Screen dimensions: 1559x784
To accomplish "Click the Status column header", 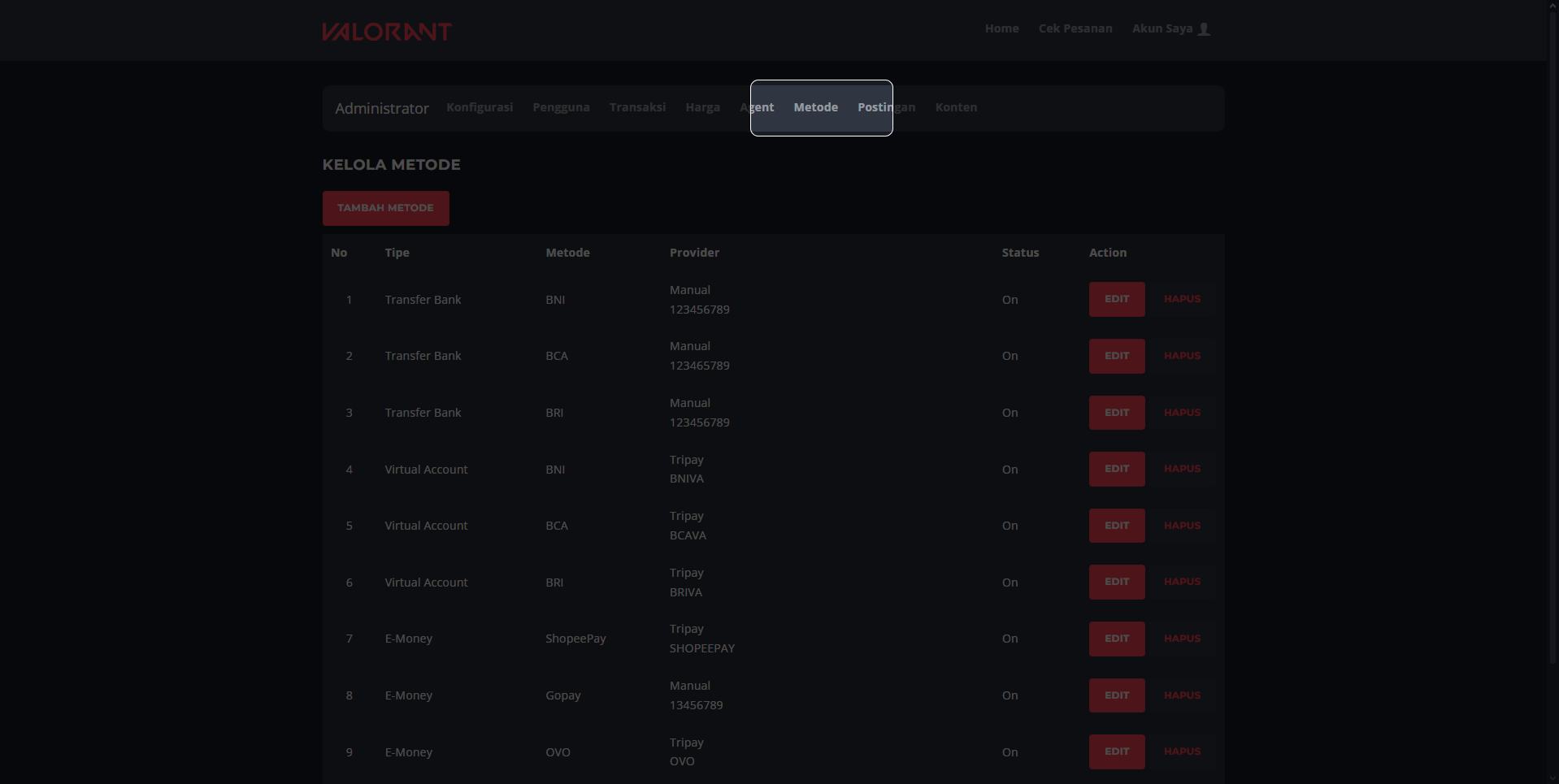I will 1020,253.
